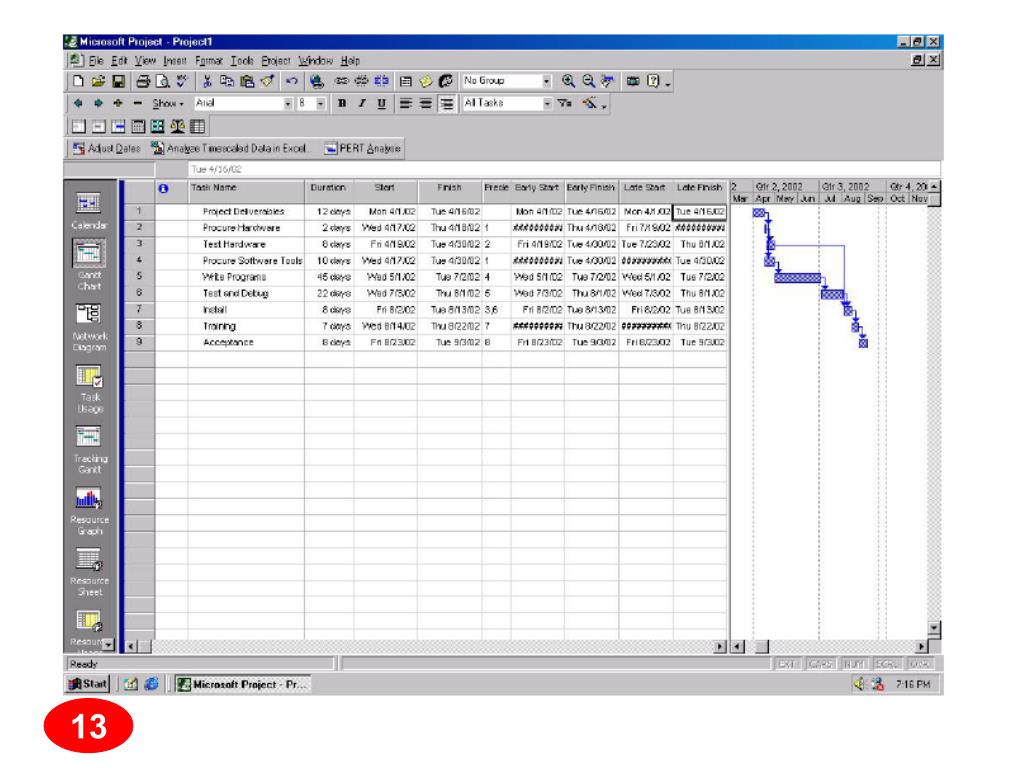1024x768 pixels.
Task: Click the Zoom Out magnifier
Action: point(588,81)
